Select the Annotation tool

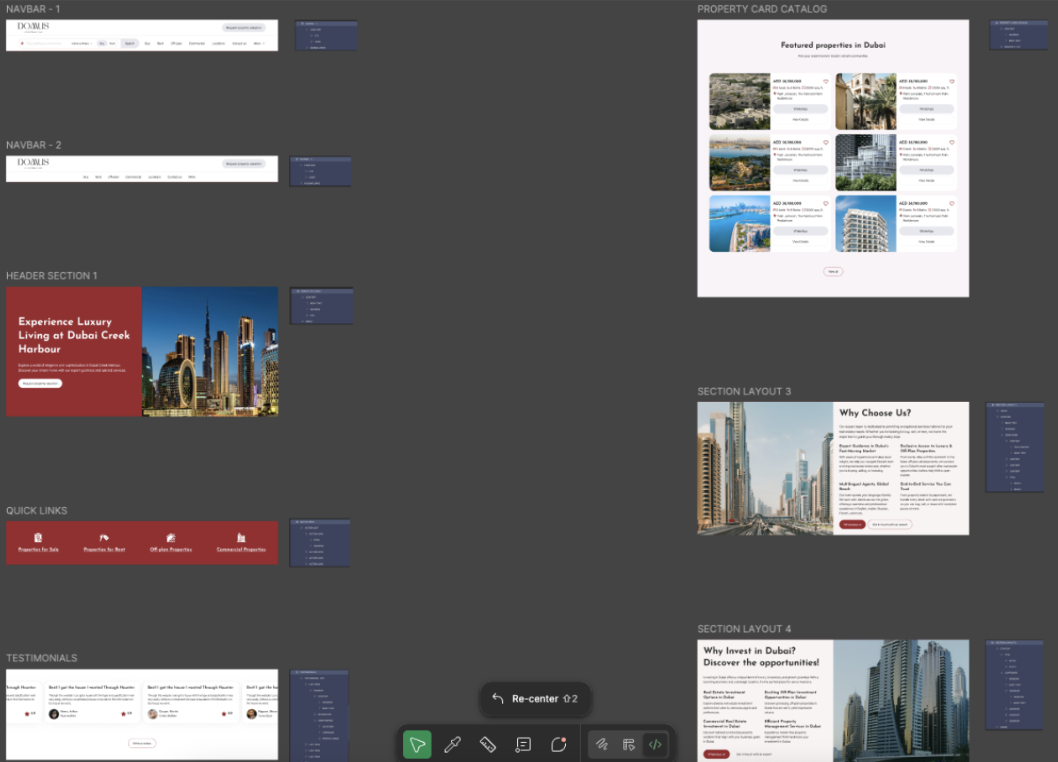pos(523,744)
